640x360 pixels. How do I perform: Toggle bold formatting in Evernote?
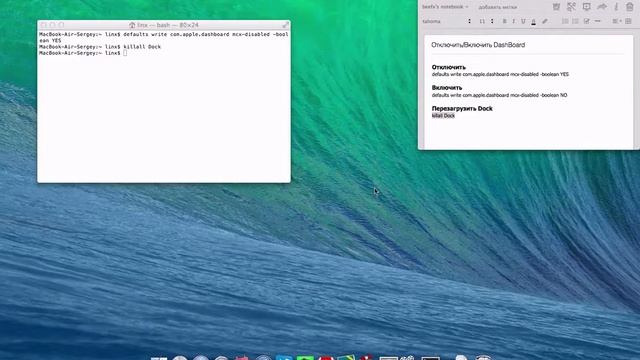(504, 21)
